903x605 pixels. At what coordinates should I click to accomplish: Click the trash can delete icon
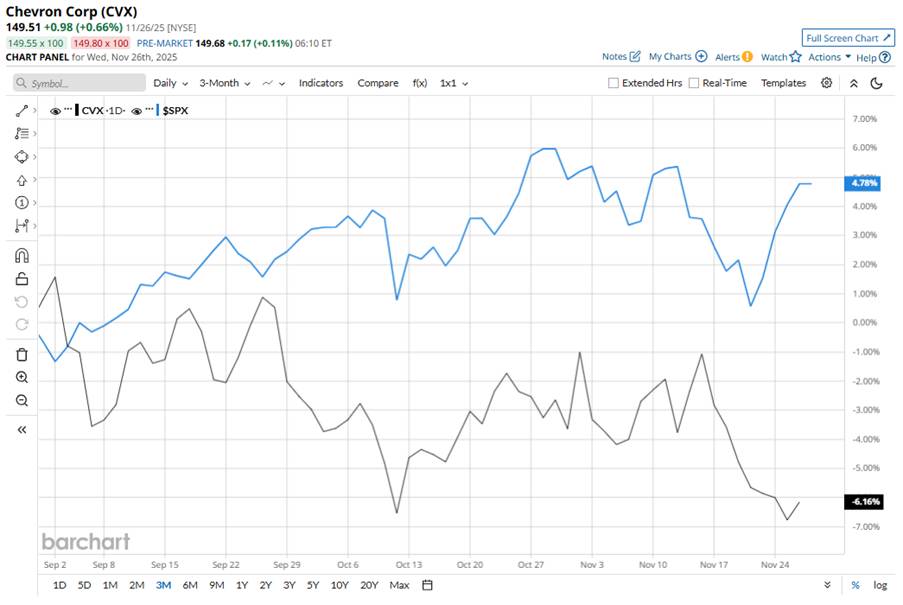click(22, 354)
